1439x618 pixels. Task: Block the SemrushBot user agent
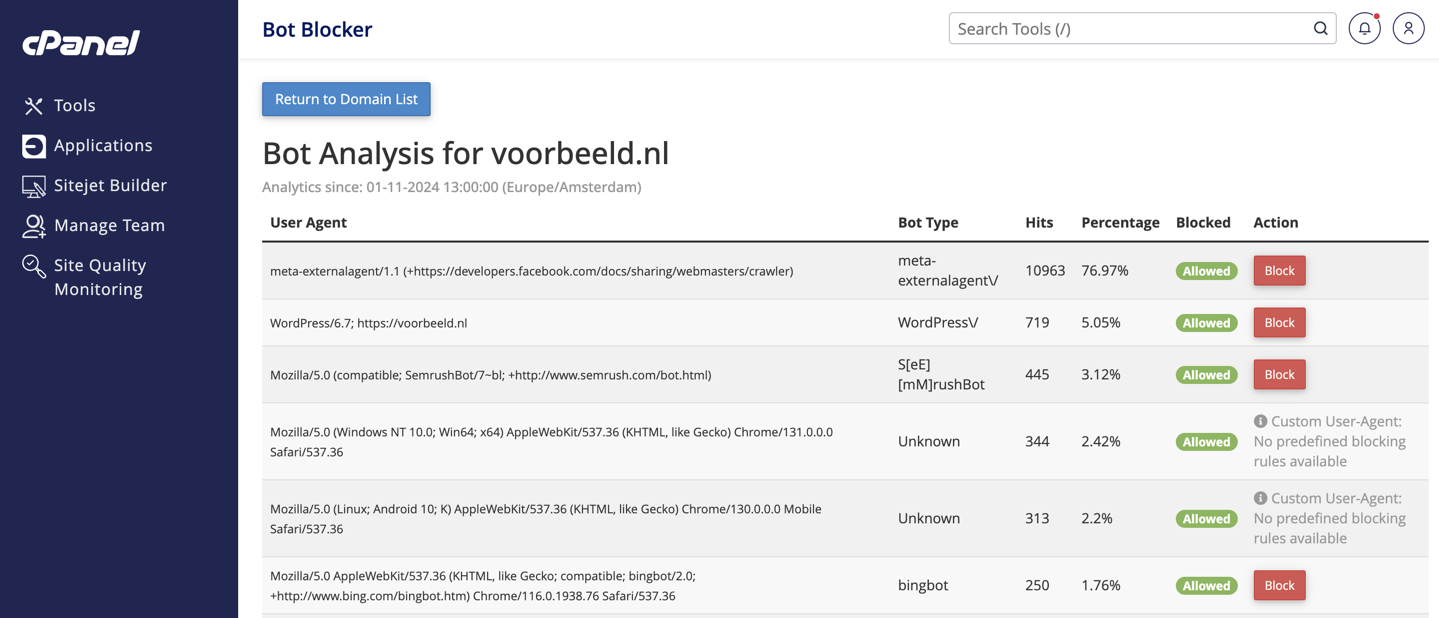click(x=1279, y=375)
